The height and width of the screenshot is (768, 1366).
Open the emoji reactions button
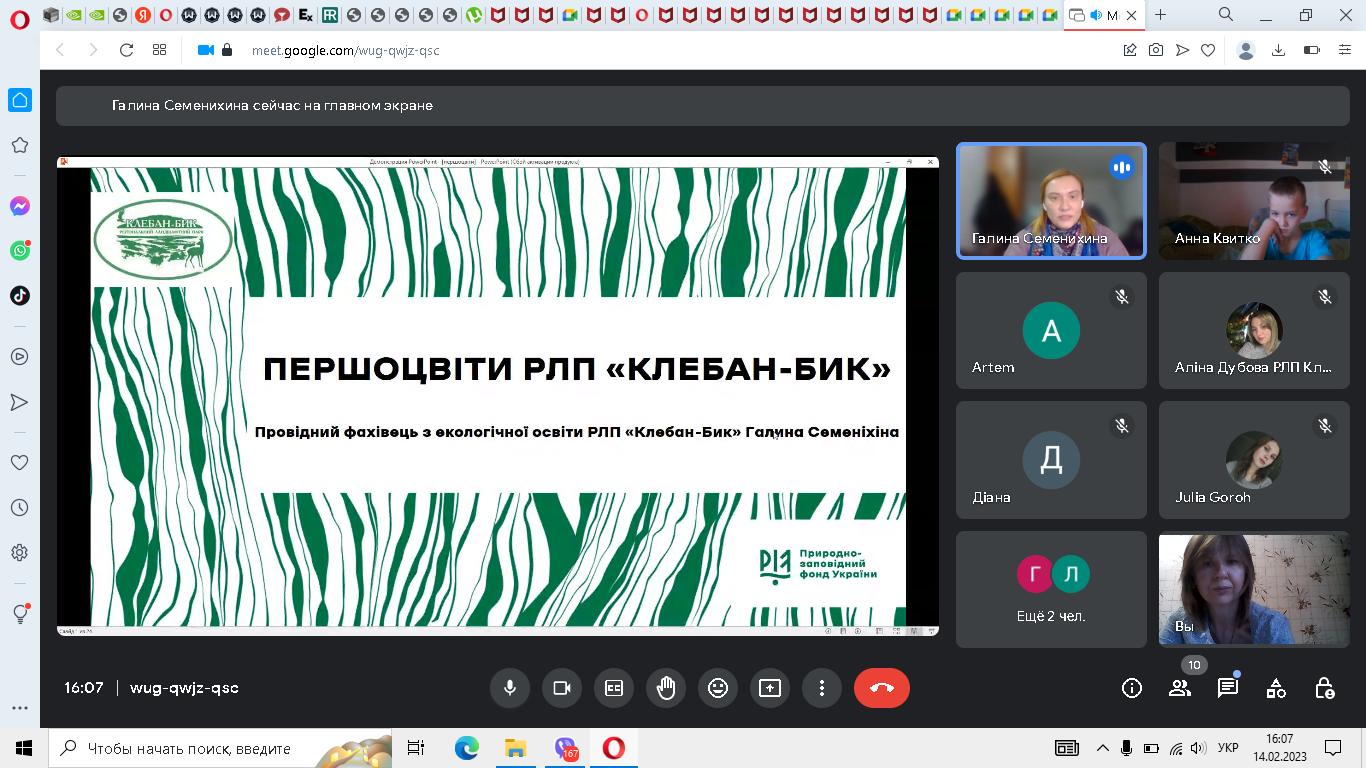pyautogui.click(x=718, y=688)
